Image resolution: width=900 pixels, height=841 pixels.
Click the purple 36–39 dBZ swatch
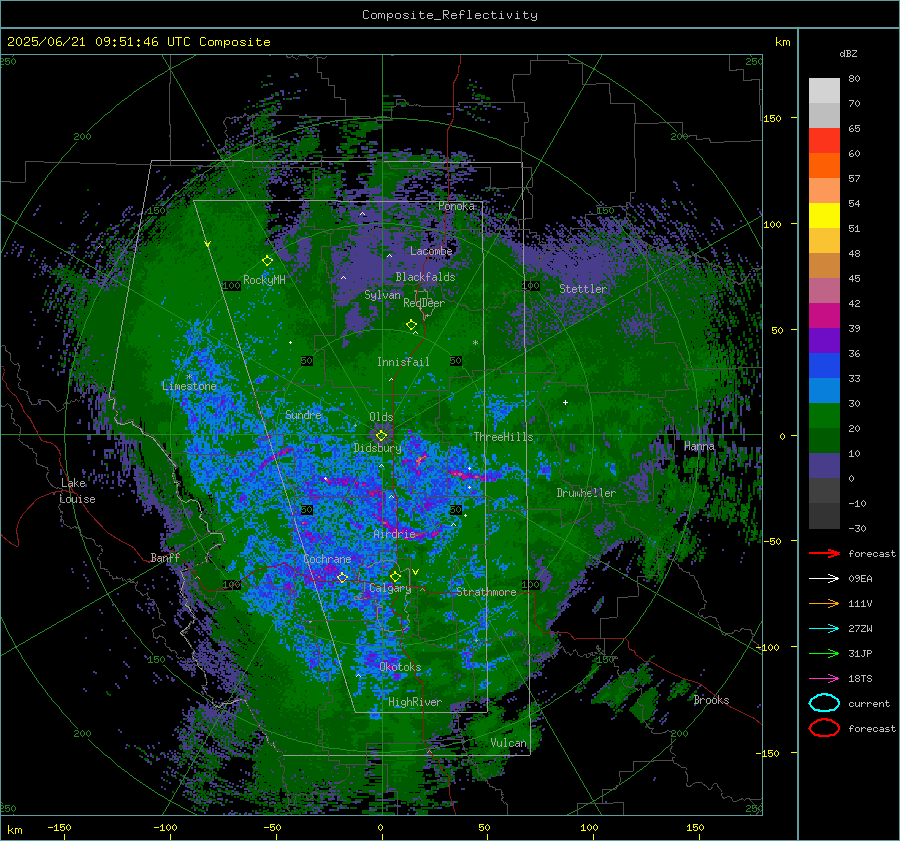[x=824, y=341]
